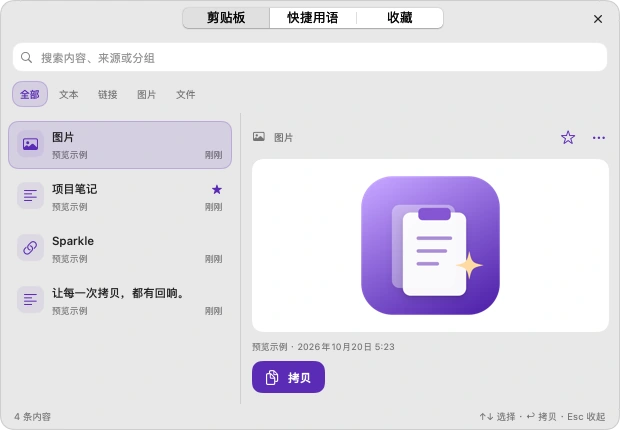Click the small image icon in preview header
The height and width of the screenshot is (430, 620).
(x=259, y=137)
